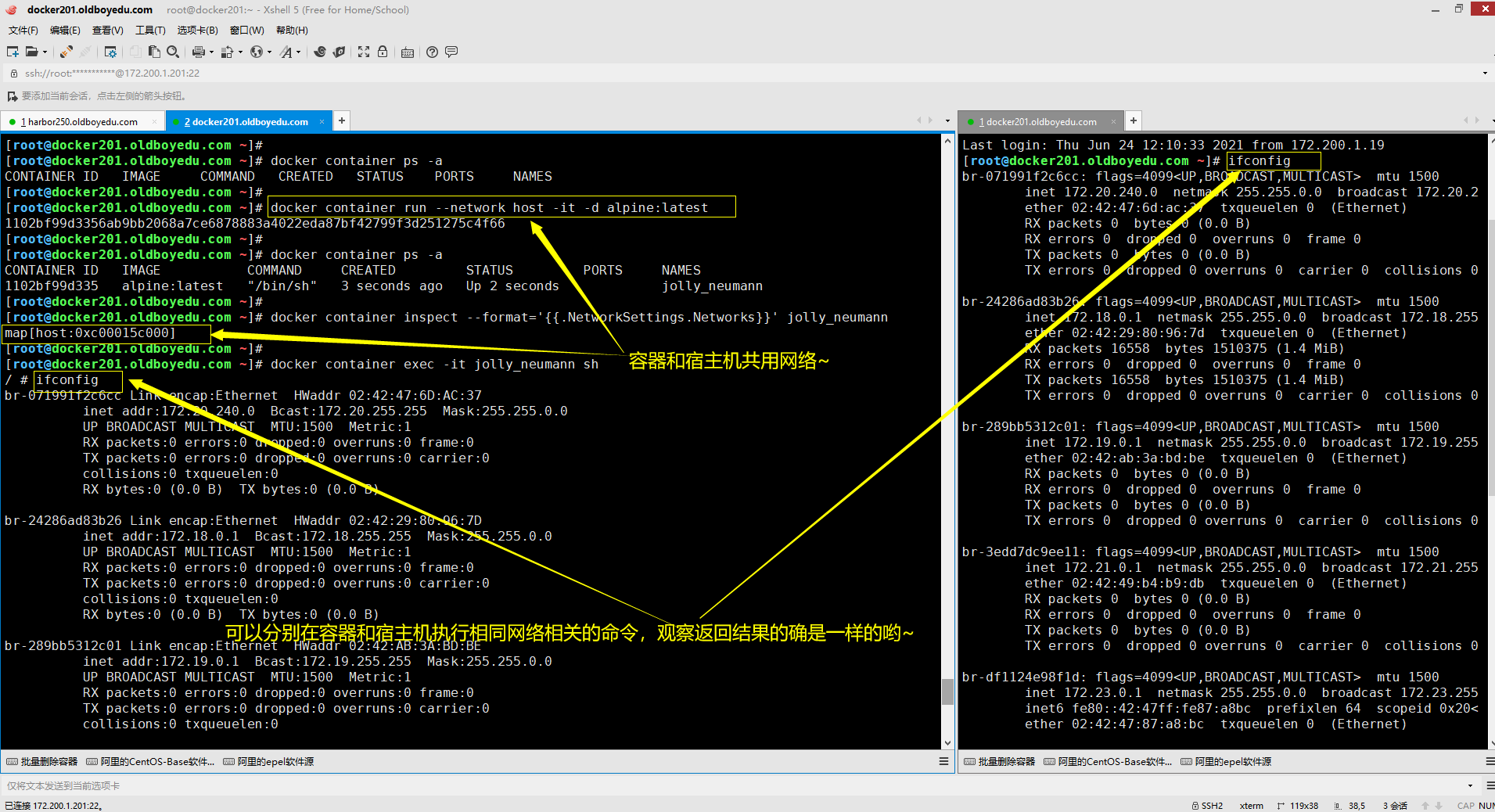Click the Paste clipboard icon

(154, 52)
